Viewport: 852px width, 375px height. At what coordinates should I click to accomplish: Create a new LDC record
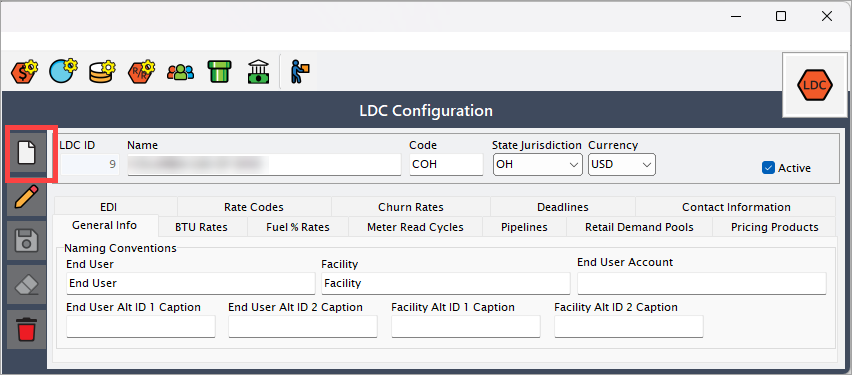[x=27, y=154]
